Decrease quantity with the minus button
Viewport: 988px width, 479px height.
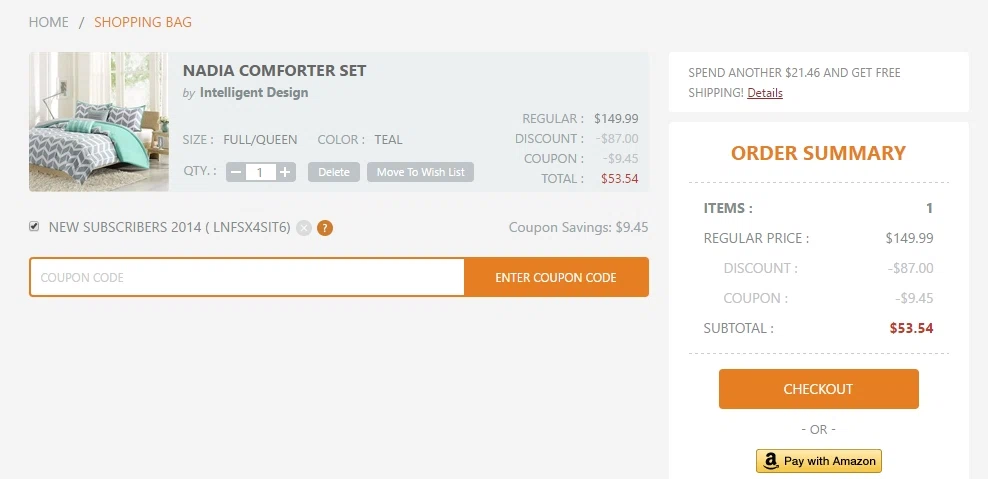(x=236, y=172)
